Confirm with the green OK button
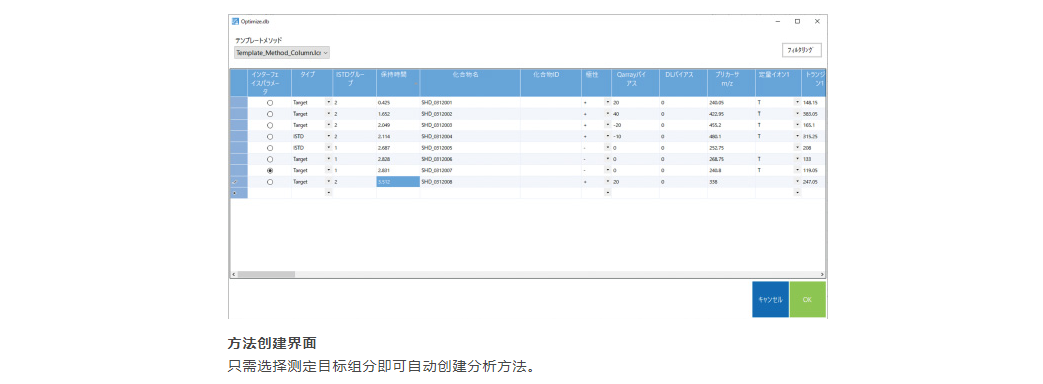1043x384 pixels. pyautogui.click(x=808, y=299)
